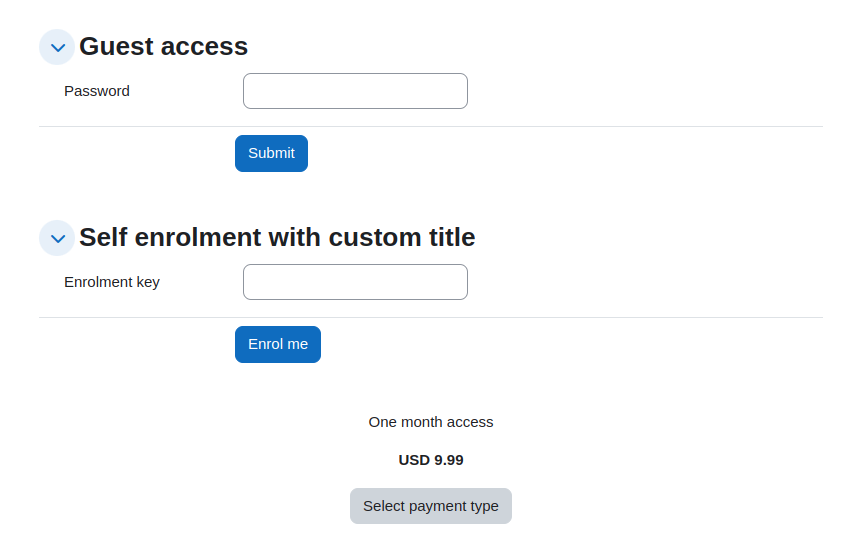
Task: Focus the Enrolment key input field
Action: 355,282
